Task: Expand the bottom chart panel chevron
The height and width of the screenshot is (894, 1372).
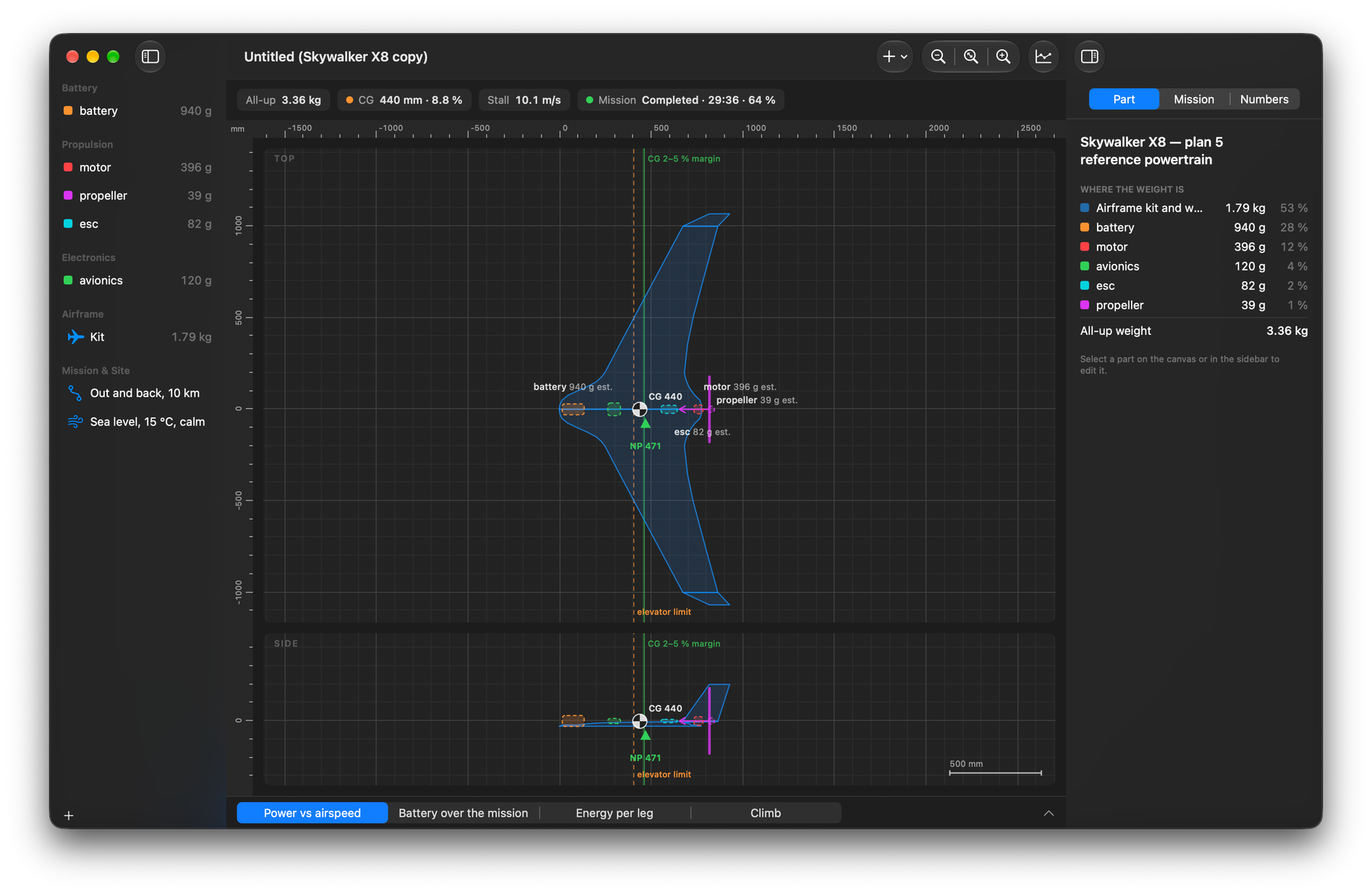Action: click(x=1049, y=813)
